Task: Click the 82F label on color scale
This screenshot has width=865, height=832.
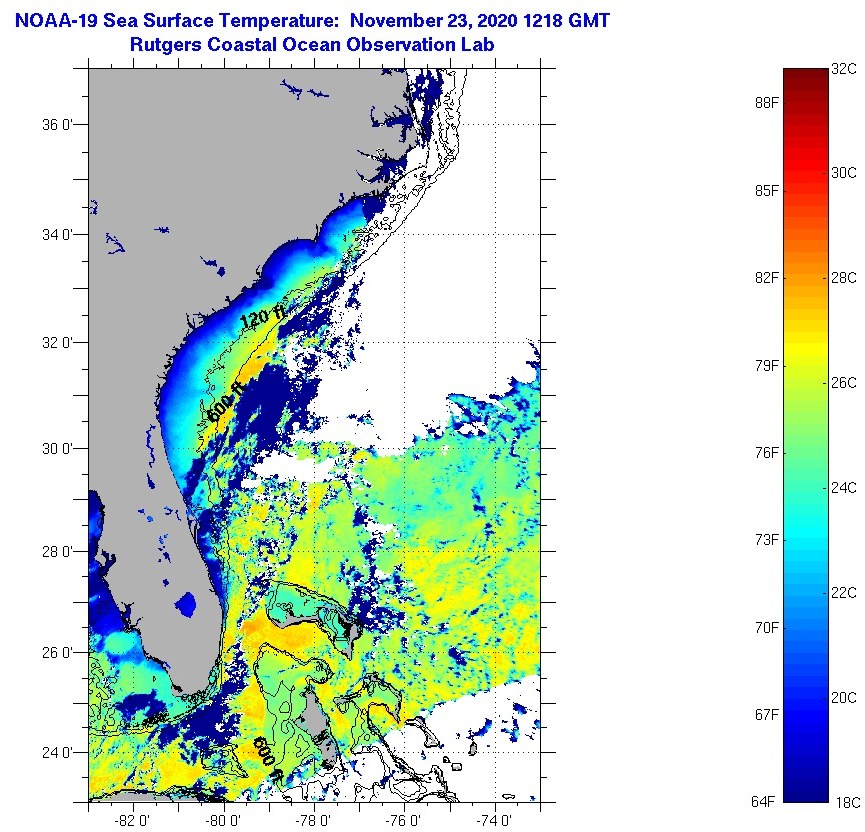Action: click(767, 278)
